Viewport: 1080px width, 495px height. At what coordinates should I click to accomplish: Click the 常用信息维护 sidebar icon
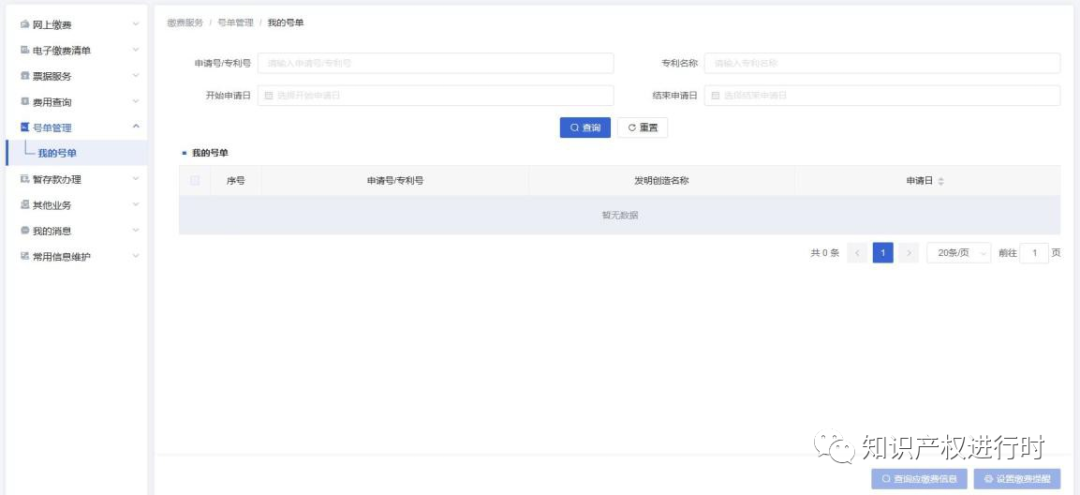point(25,257)
